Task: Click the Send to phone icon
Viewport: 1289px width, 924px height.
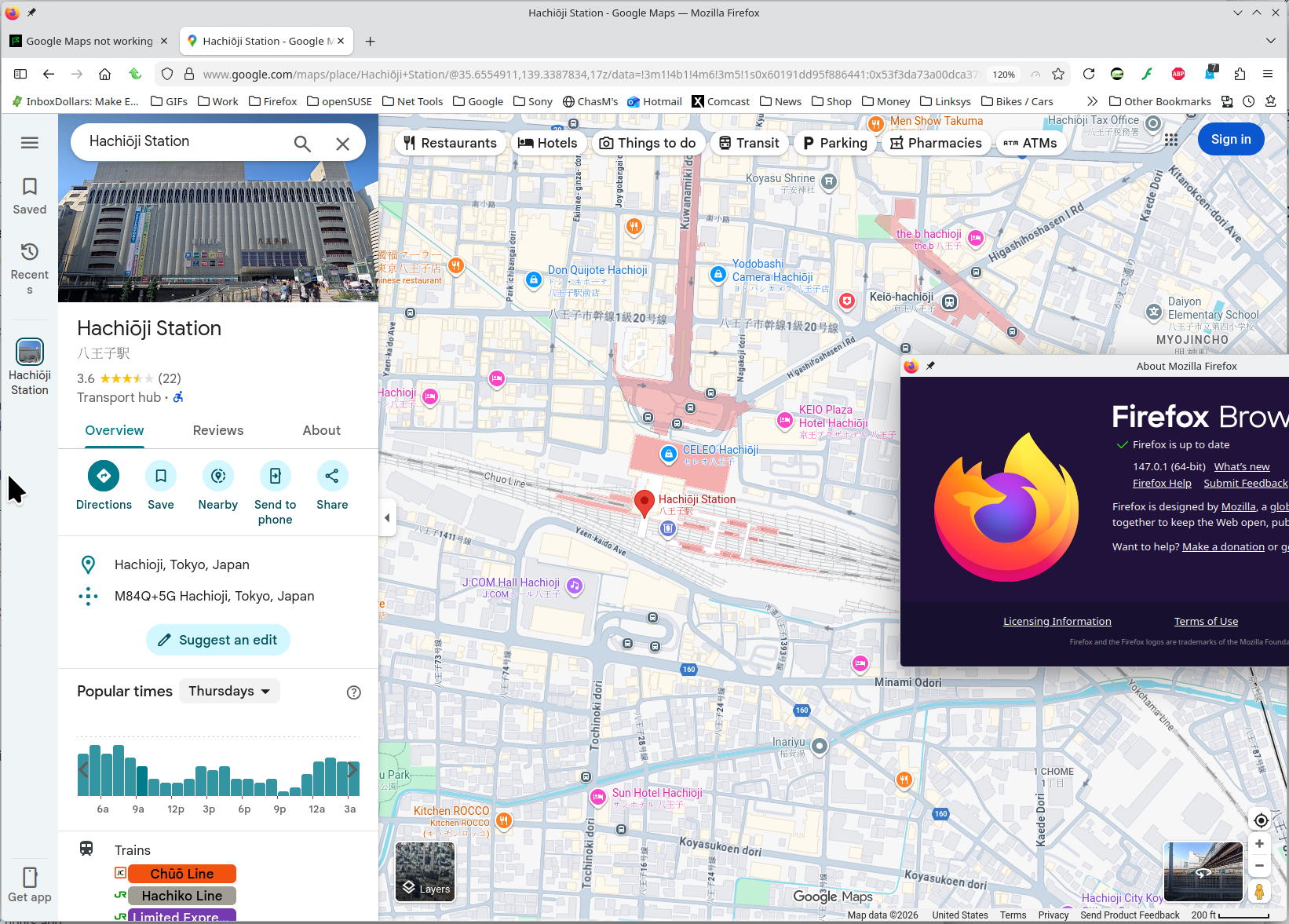Action: (275, 476)
